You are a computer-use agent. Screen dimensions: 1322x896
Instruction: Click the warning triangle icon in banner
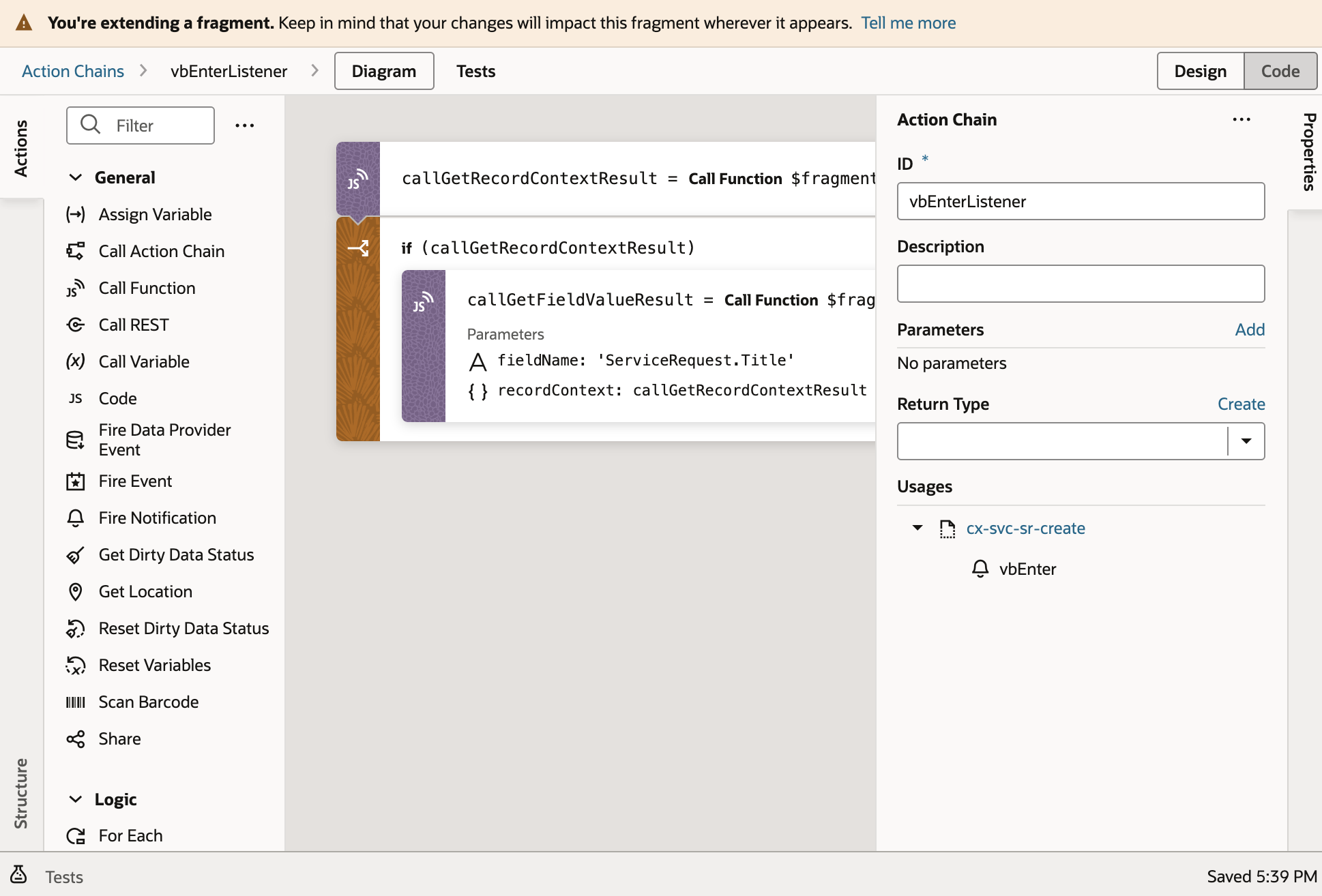(x=24, y=23)
